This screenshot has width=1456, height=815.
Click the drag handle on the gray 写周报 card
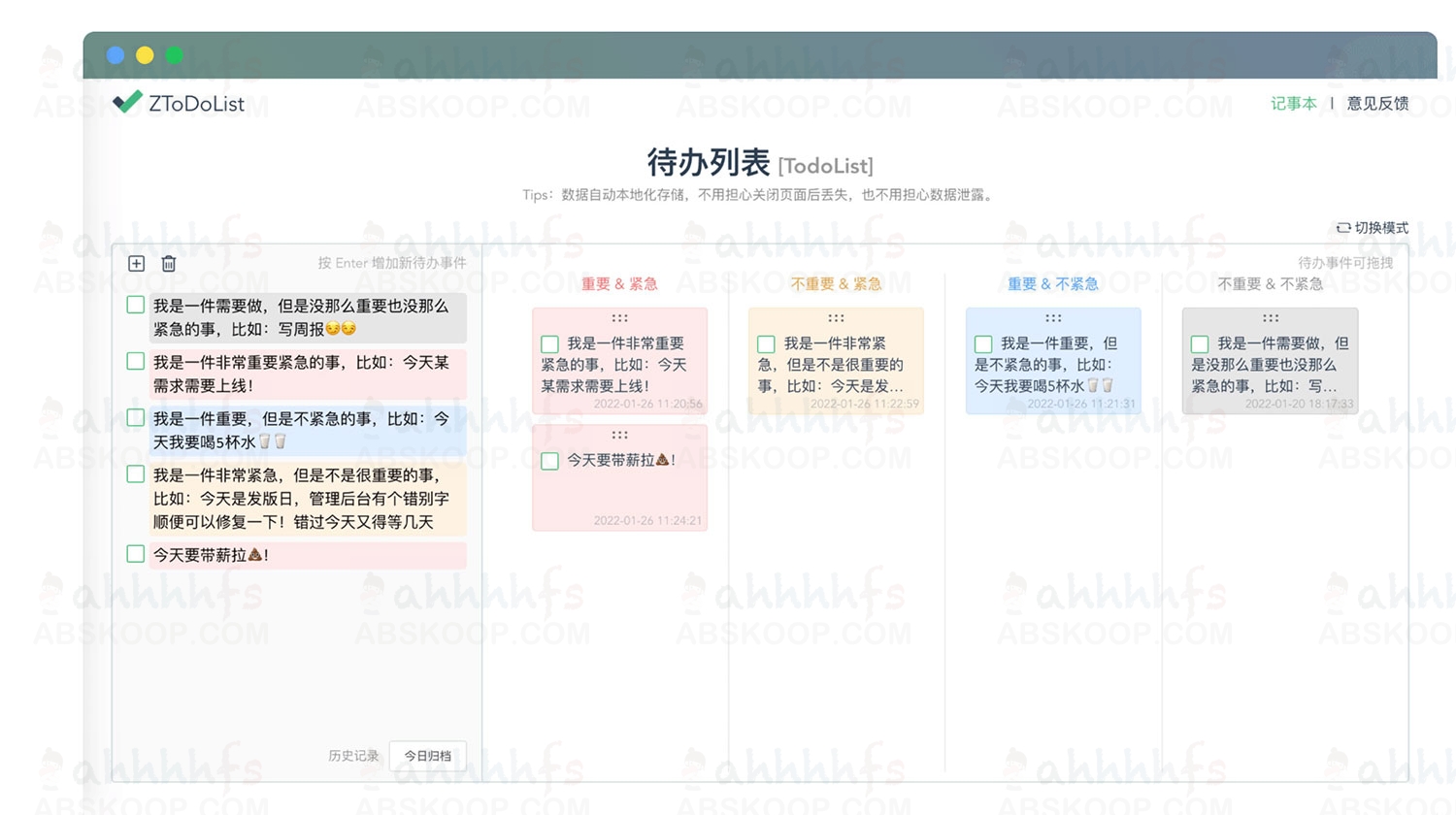click(1270, 317)
